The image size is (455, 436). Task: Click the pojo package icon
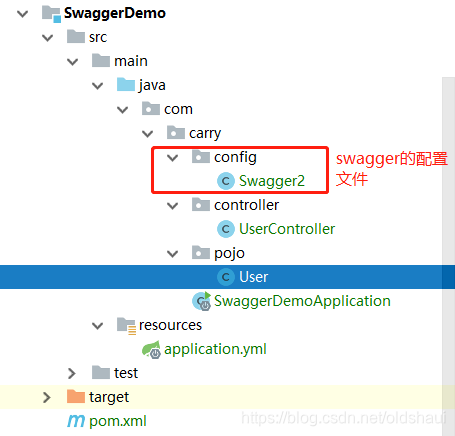[x=201, y=253]
